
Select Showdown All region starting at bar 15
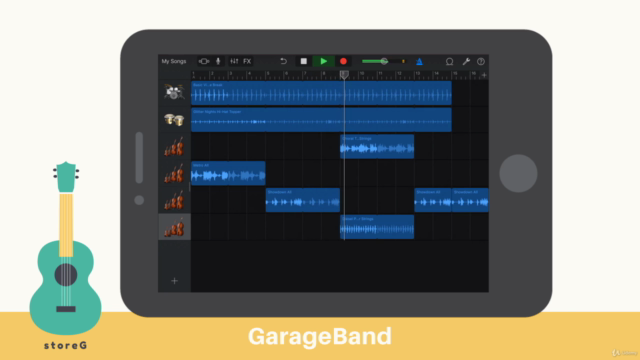tap(470, 200)
